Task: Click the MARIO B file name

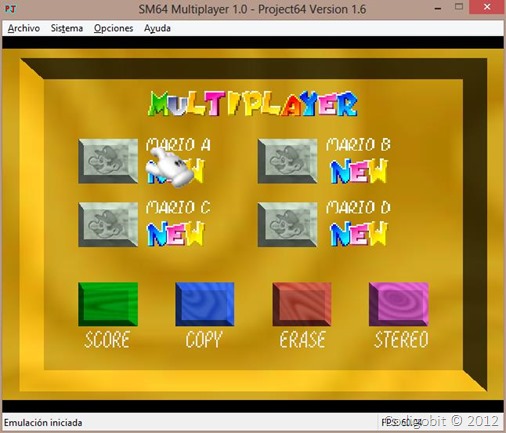Action: 358,145
